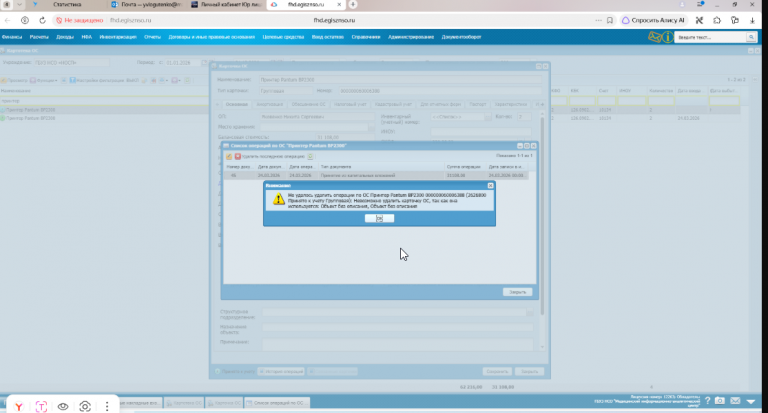This screenshot has height=413, width=768.
Task: Switch to Основная tab in Карточка ОС
Action: coord(237,104)
